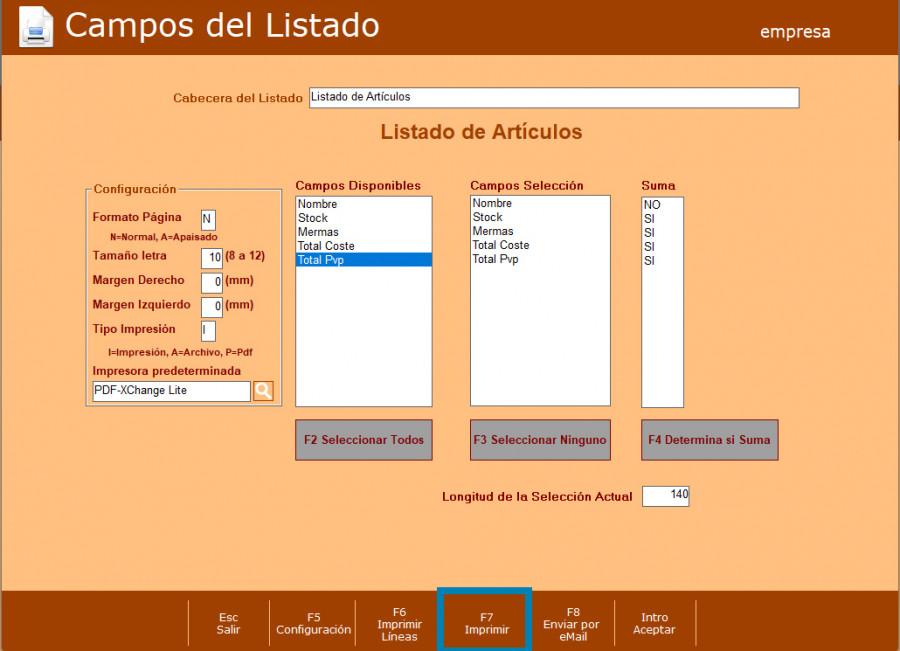Click the printer search magnifier icon
Viewport: 900px width, 651px height.
point(263,391)
